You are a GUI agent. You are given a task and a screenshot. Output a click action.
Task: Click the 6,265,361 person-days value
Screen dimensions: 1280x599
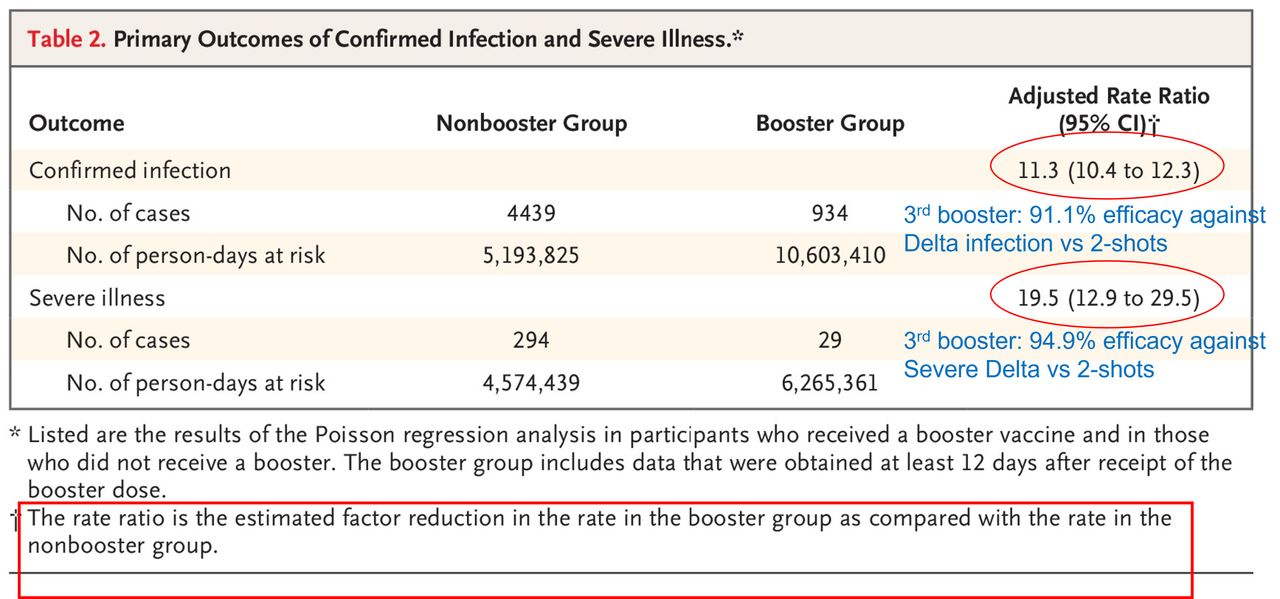830,382
